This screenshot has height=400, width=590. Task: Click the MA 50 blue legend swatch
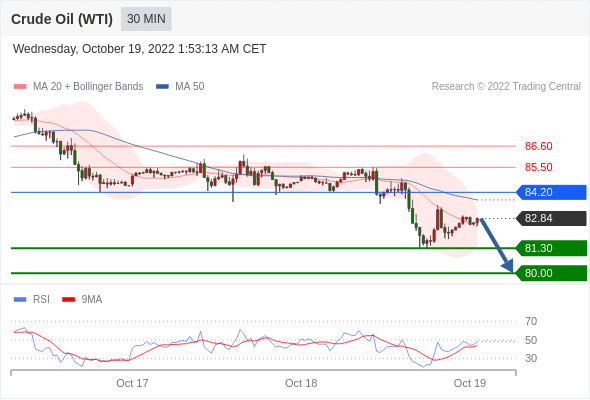tap(162, 87)
